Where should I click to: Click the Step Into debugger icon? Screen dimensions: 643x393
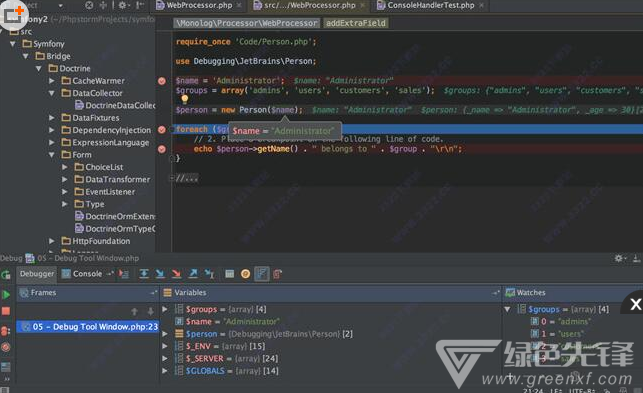point(160,274)
